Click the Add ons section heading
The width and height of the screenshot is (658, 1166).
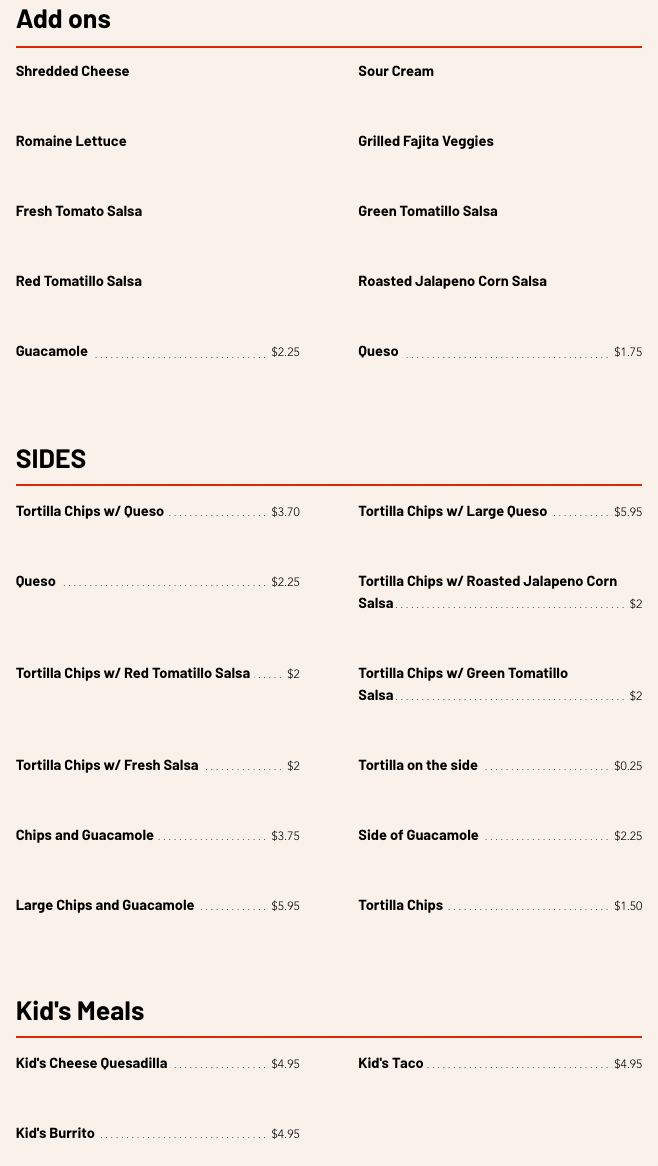tap(63, 18)
